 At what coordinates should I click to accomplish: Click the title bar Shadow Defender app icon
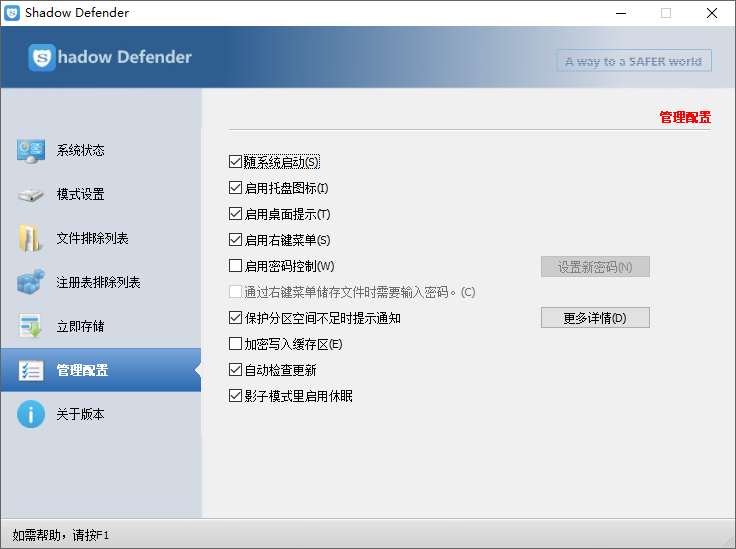click(12, 13)
